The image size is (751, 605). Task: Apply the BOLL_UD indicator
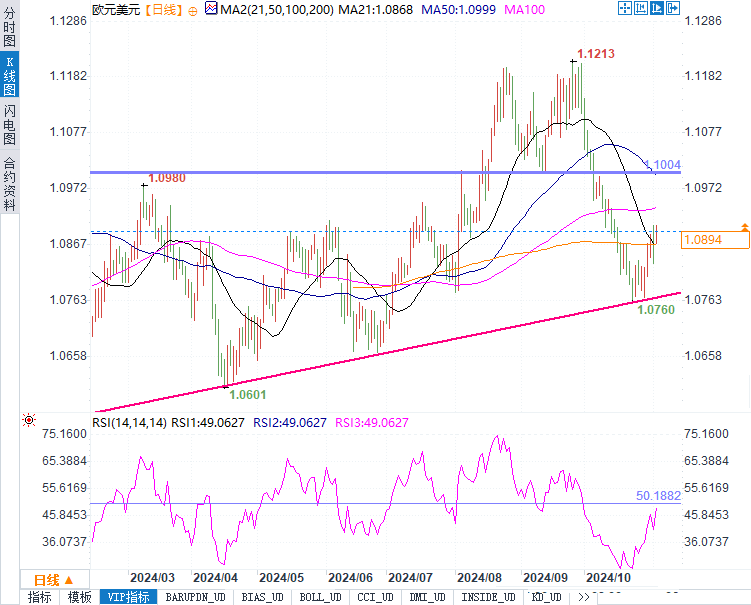[320, 597]
